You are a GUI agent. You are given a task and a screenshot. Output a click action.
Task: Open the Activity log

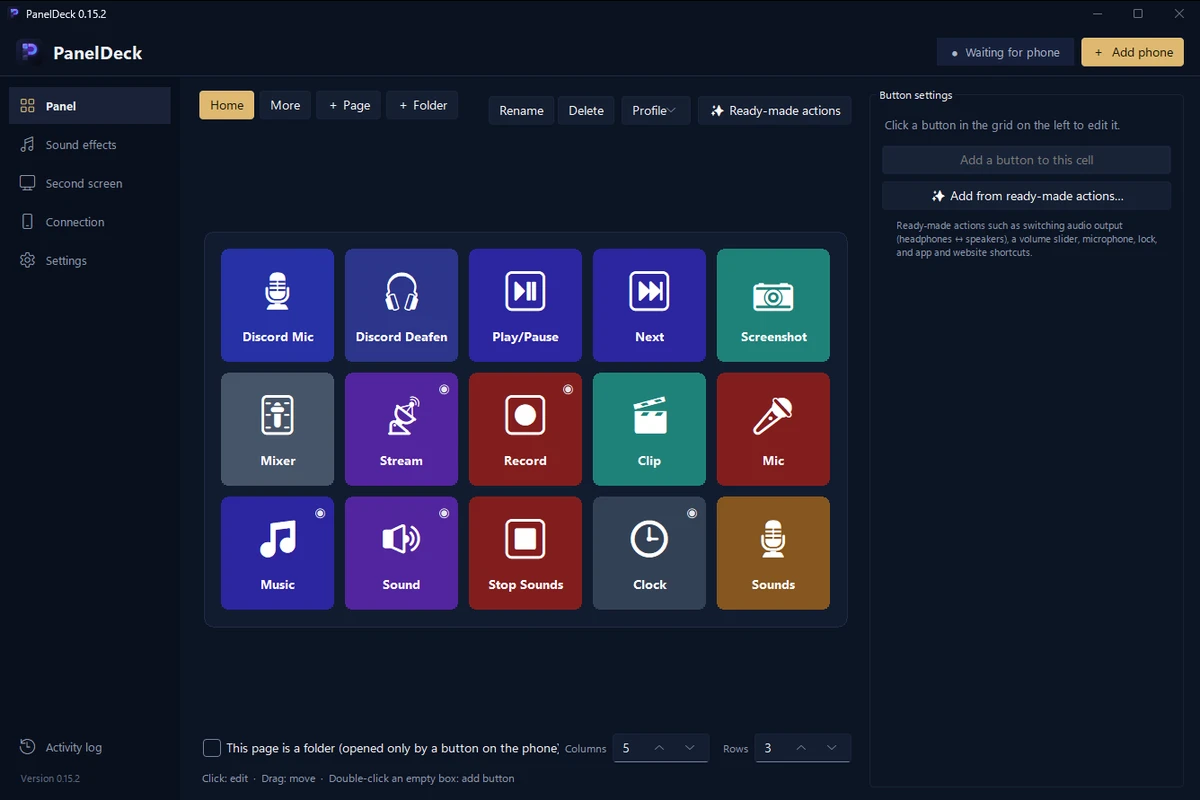(x=90, y=748)
